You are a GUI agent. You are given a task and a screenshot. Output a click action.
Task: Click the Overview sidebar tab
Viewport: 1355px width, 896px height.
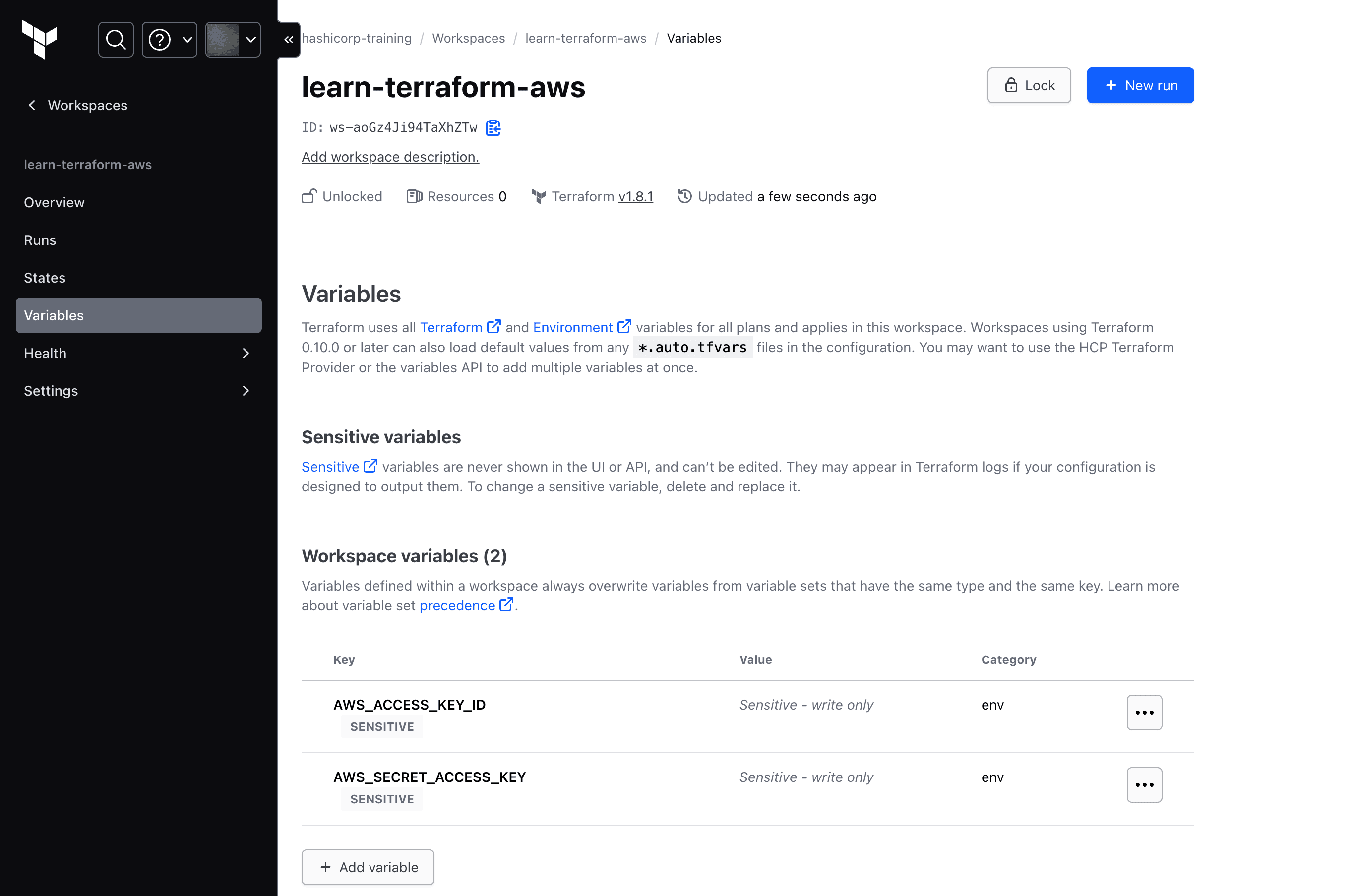(x=55, y=202)
